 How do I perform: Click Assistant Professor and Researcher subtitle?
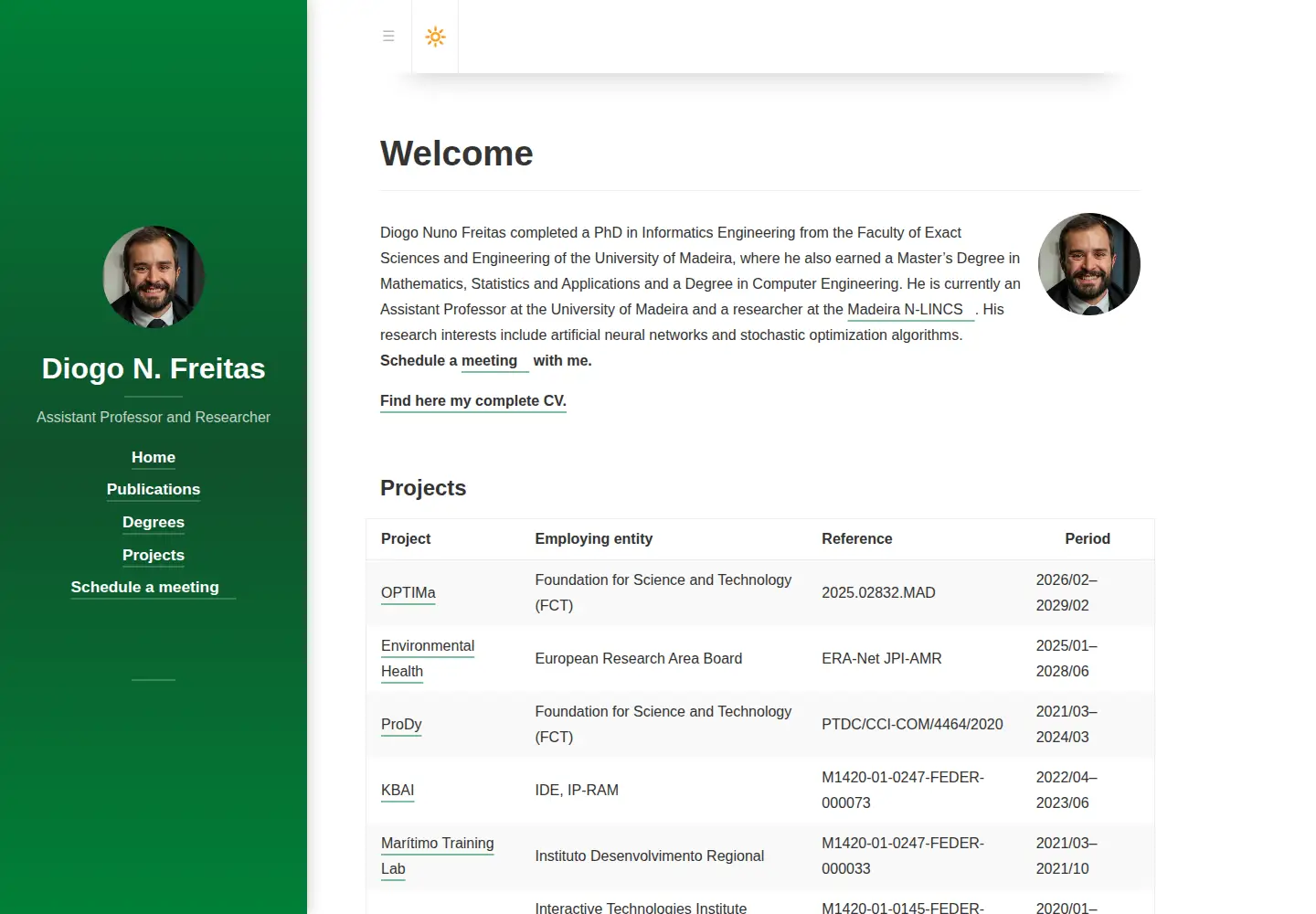point(154,417)
